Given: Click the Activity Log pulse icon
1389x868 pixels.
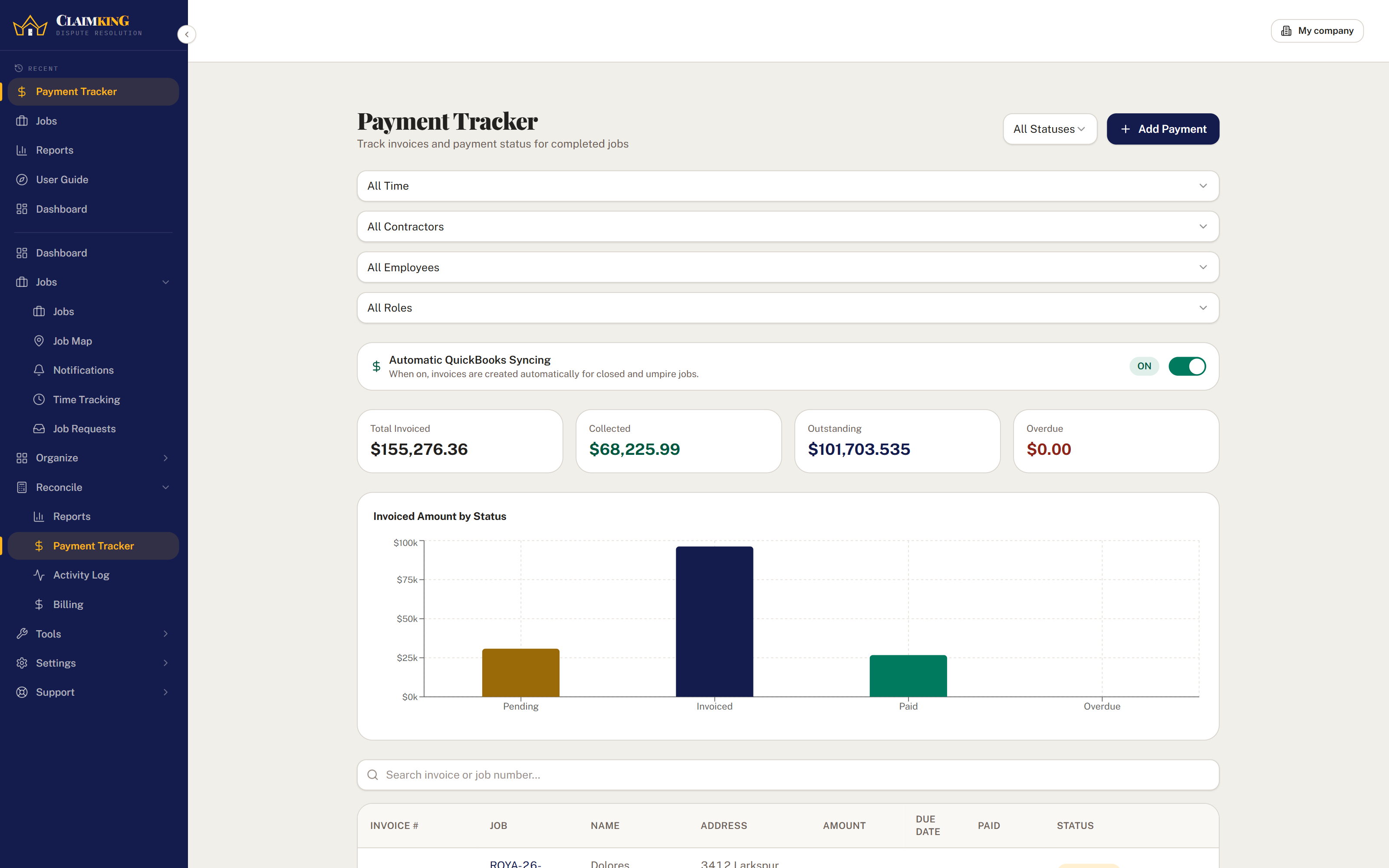Looking at the screenshot, I should (x=39, y=575).
